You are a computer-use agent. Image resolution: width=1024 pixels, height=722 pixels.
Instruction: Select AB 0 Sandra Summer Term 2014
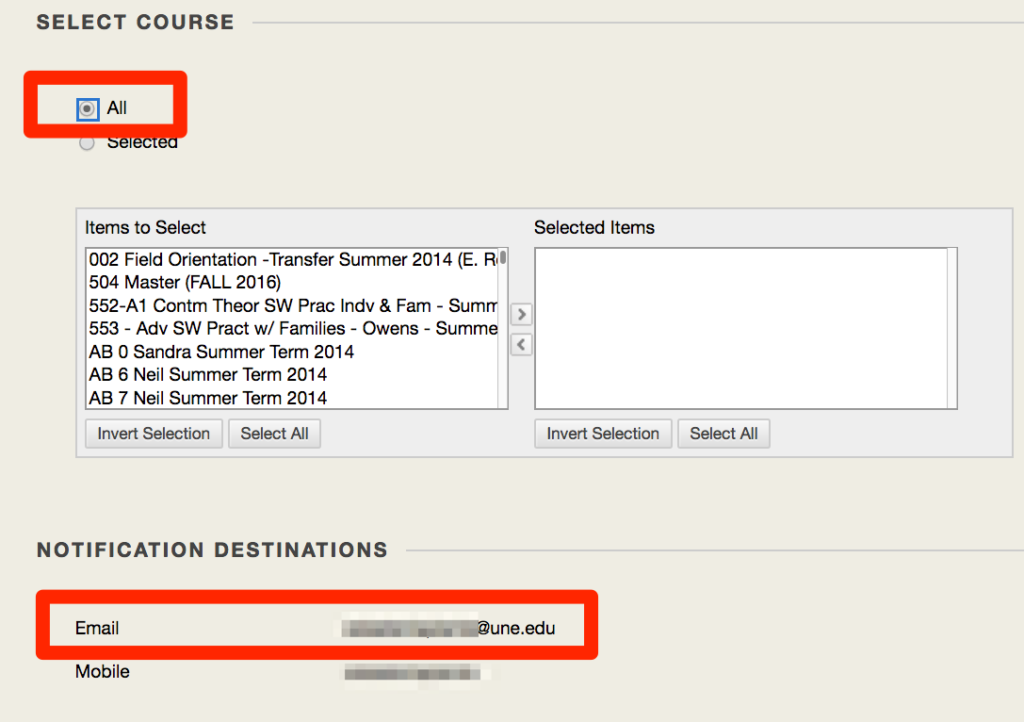pyautogui.click(x=293, y=352)
